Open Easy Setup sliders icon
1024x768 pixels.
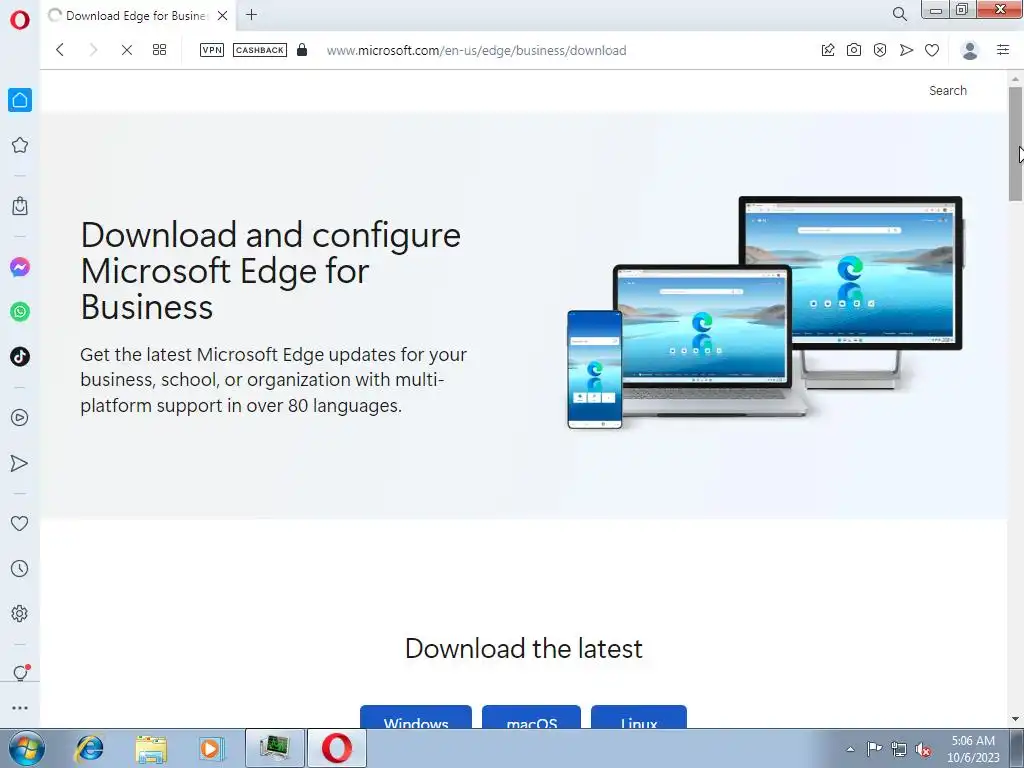[1003, 50]
